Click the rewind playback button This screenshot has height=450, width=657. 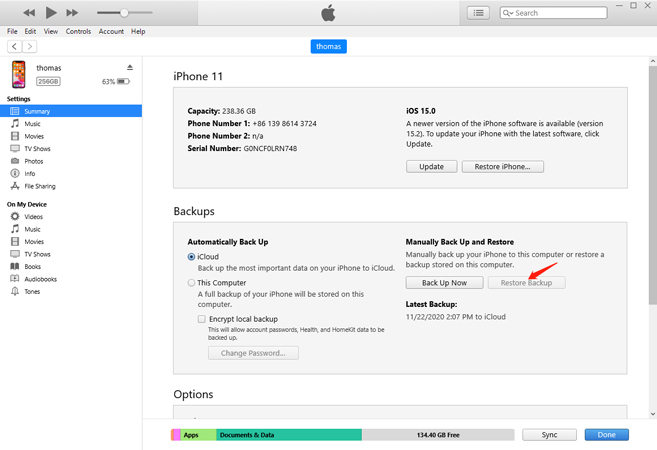(26, 13)
